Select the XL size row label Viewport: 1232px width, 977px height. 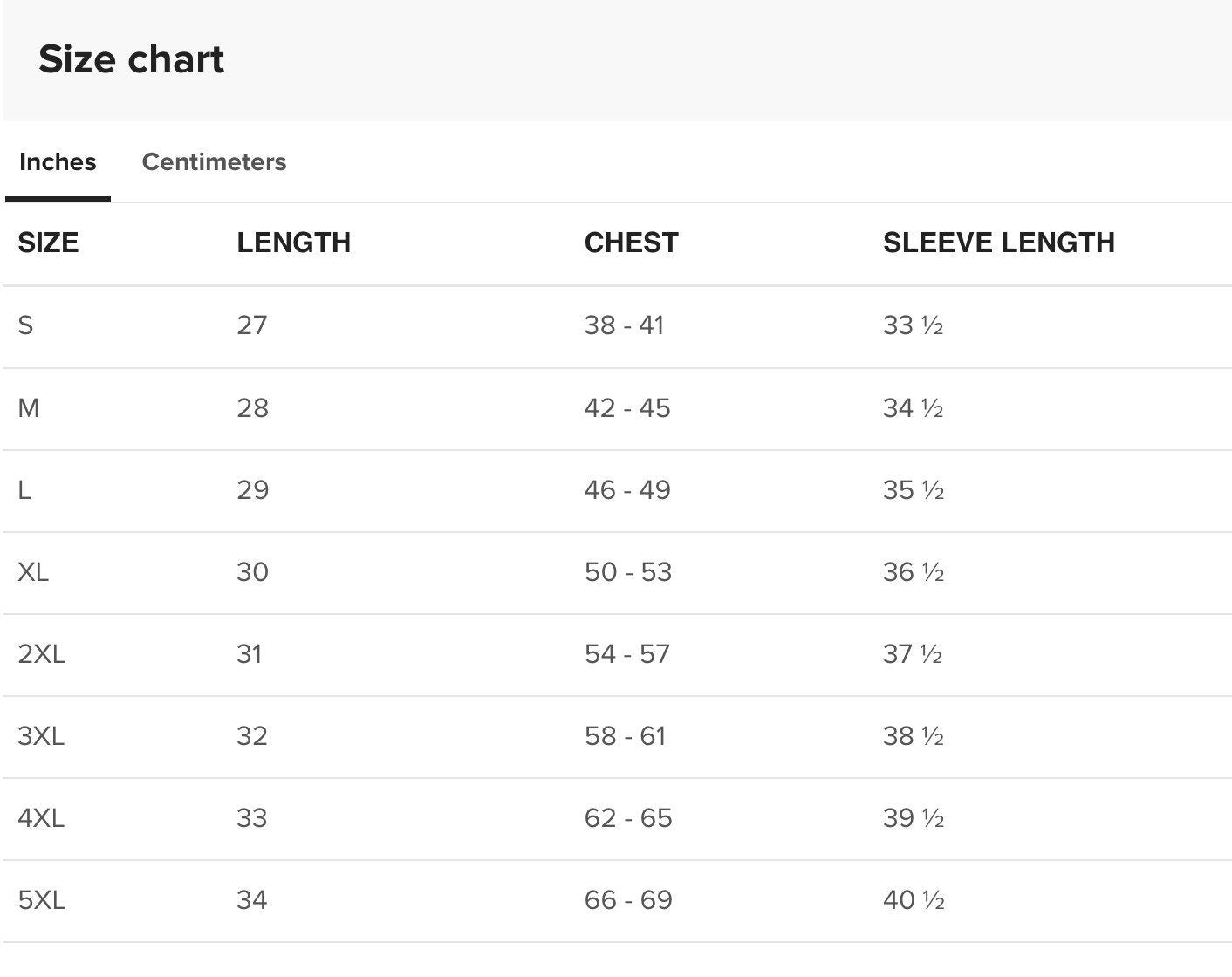pos(33,572)
